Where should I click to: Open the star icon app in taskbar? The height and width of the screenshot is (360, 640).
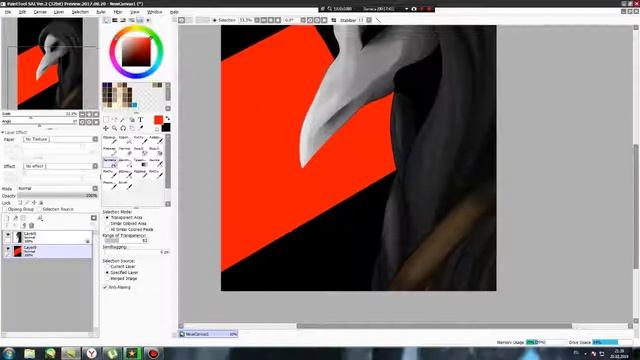click(x=133, y=353)
